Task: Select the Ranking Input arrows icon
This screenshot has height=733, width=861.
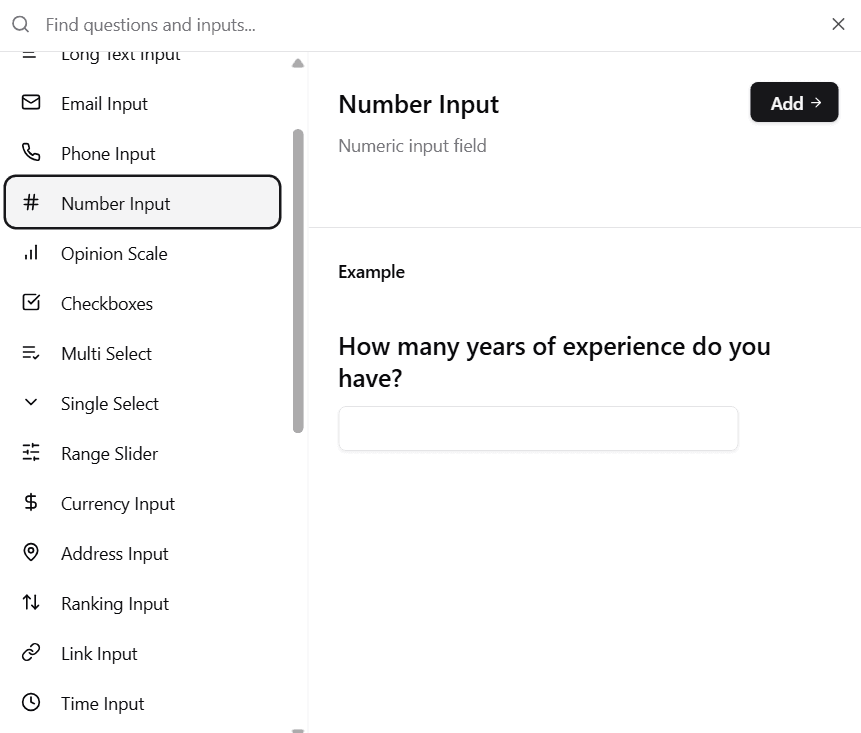Action: point(30,603)
